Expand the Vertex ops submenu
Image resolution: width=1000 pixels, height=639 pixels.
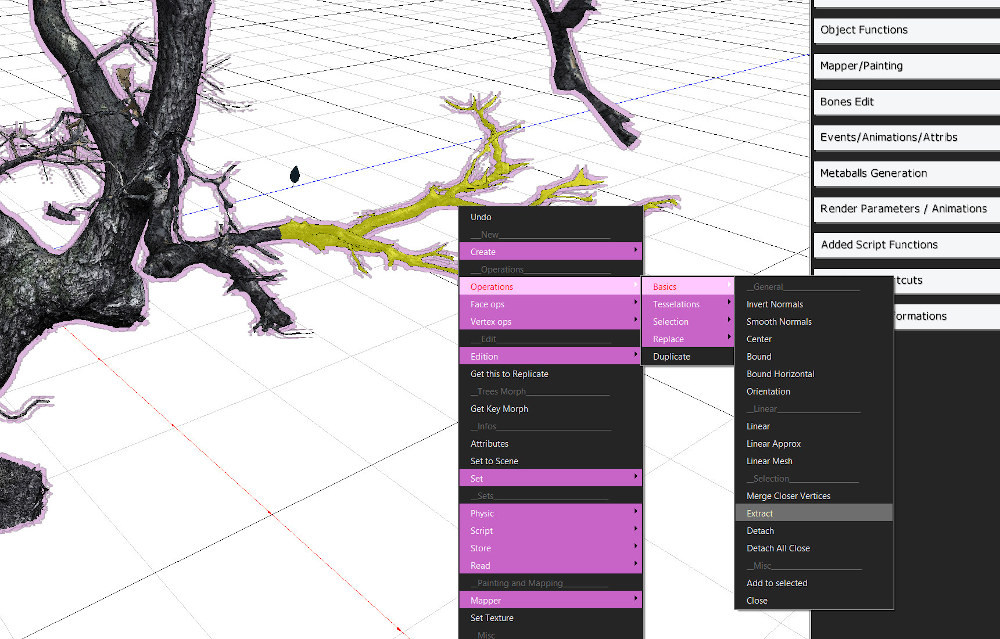click(x=550, y=321)
